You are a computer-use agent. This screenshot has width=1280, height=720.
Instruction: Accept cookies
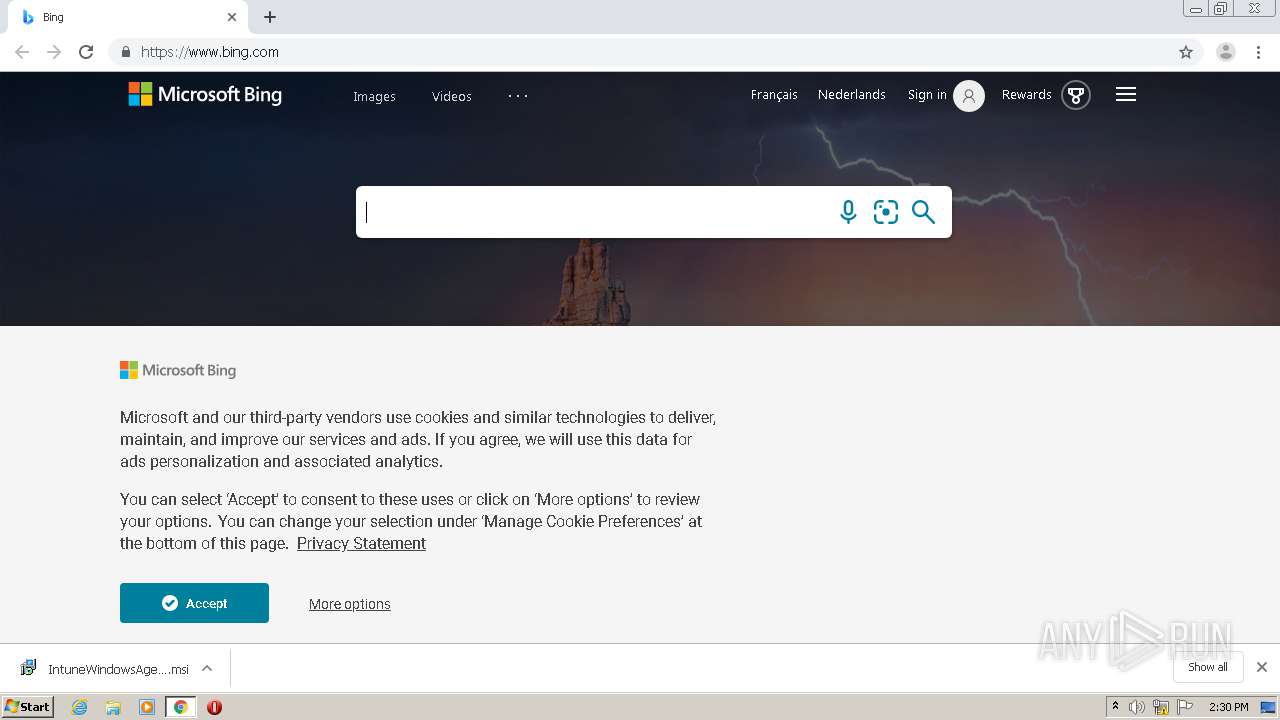tap(194, 603)
